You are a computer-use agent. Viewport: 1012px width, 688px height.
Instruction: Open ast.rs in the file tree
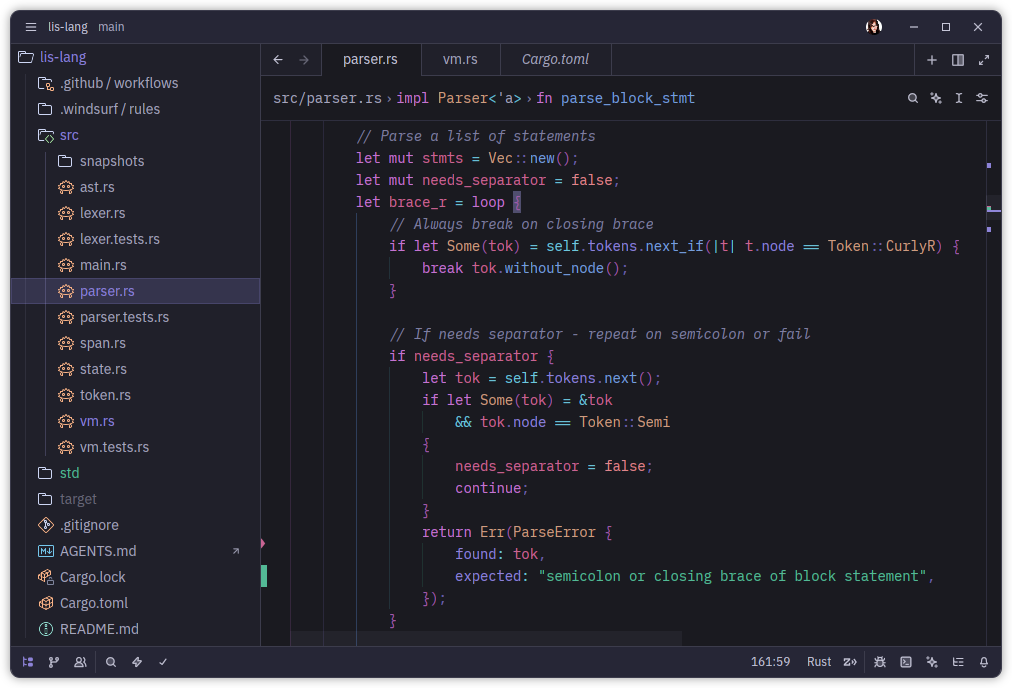click(x=136, y=187)
